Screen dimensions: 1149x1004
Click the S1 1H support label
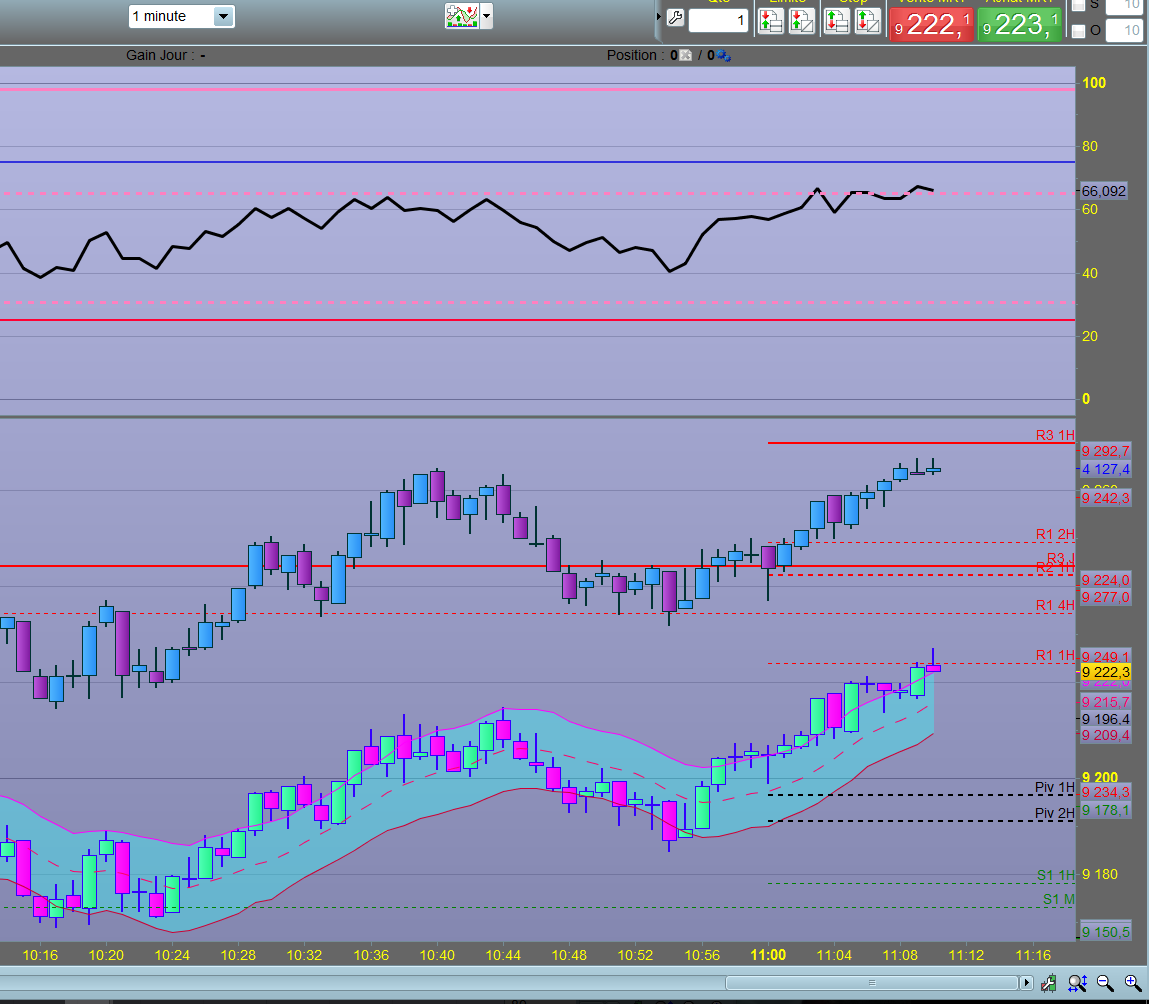click(x=1056, y=875)
